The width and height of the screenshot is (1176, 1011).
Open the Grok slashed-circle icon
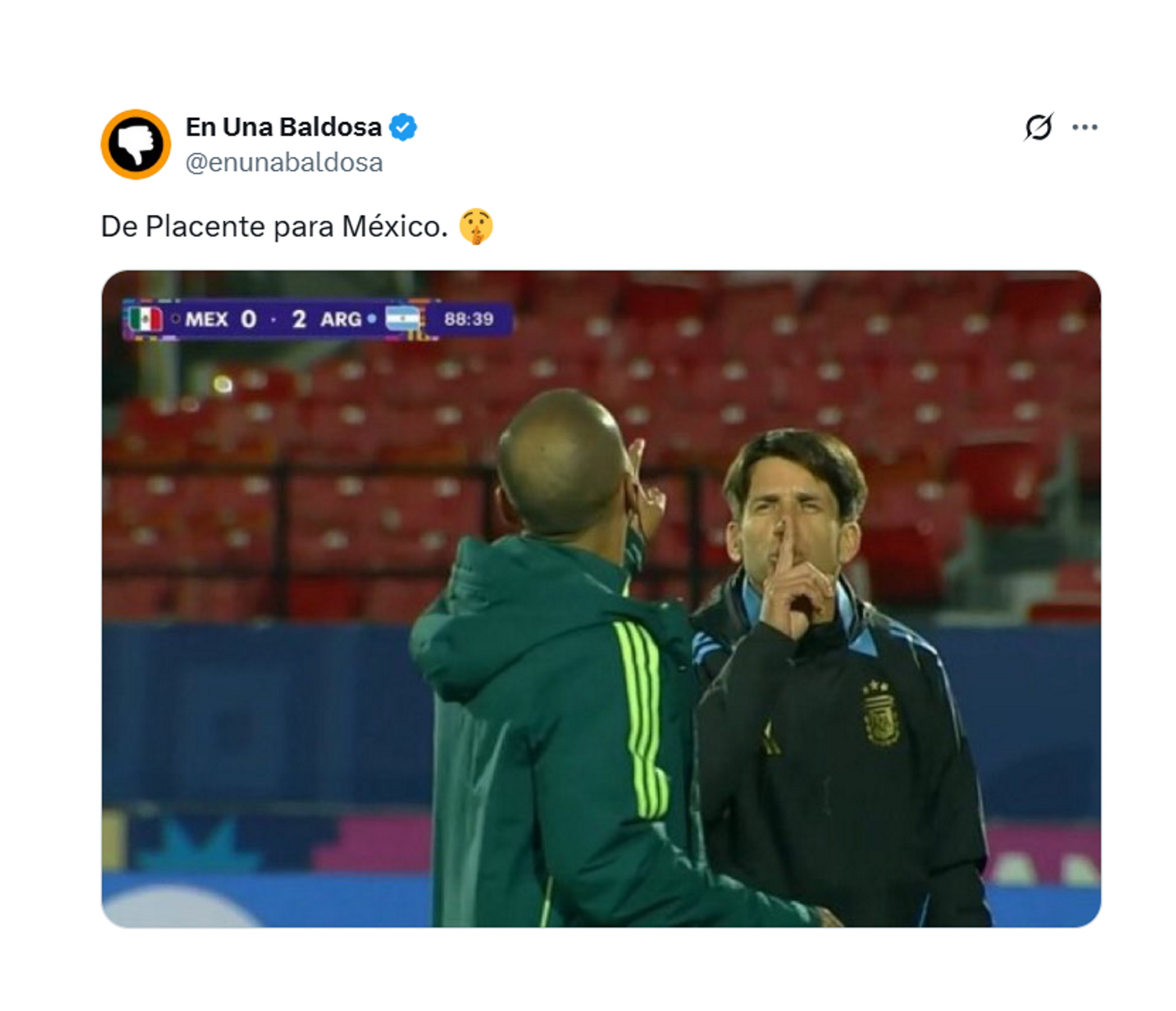click(x=1039, y=127)
